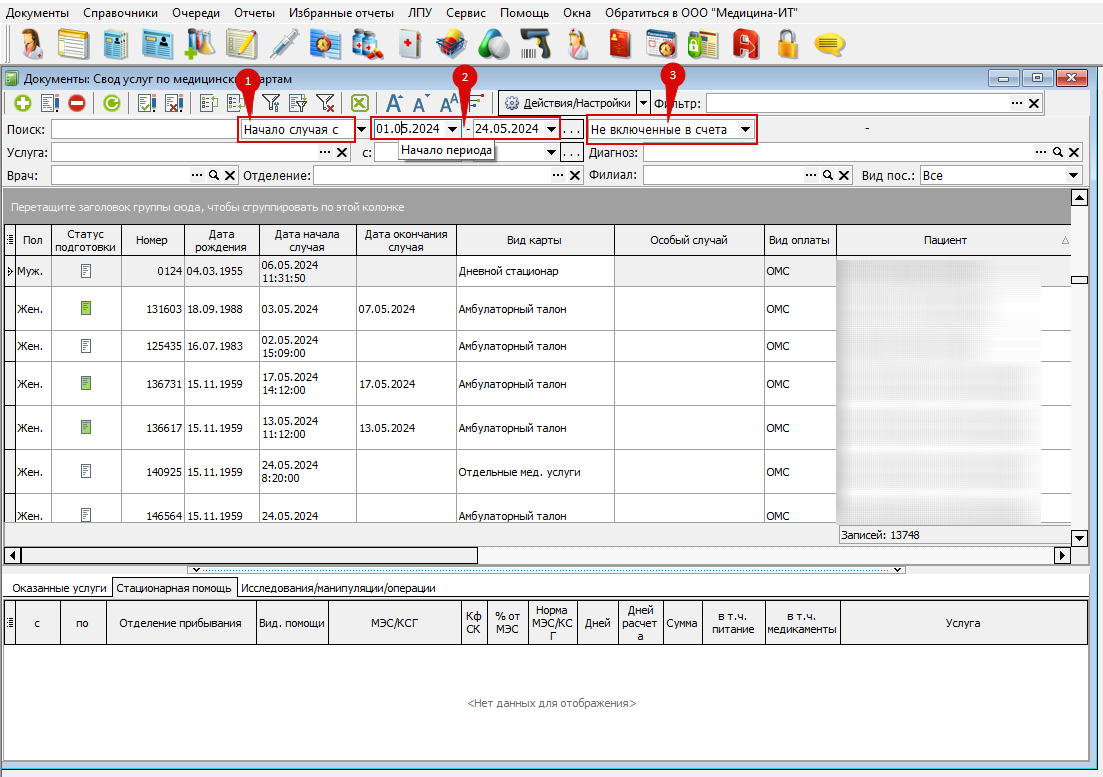Clear the Отделение field
This screenshot has height=777, width=1103.
coord(575,176)
